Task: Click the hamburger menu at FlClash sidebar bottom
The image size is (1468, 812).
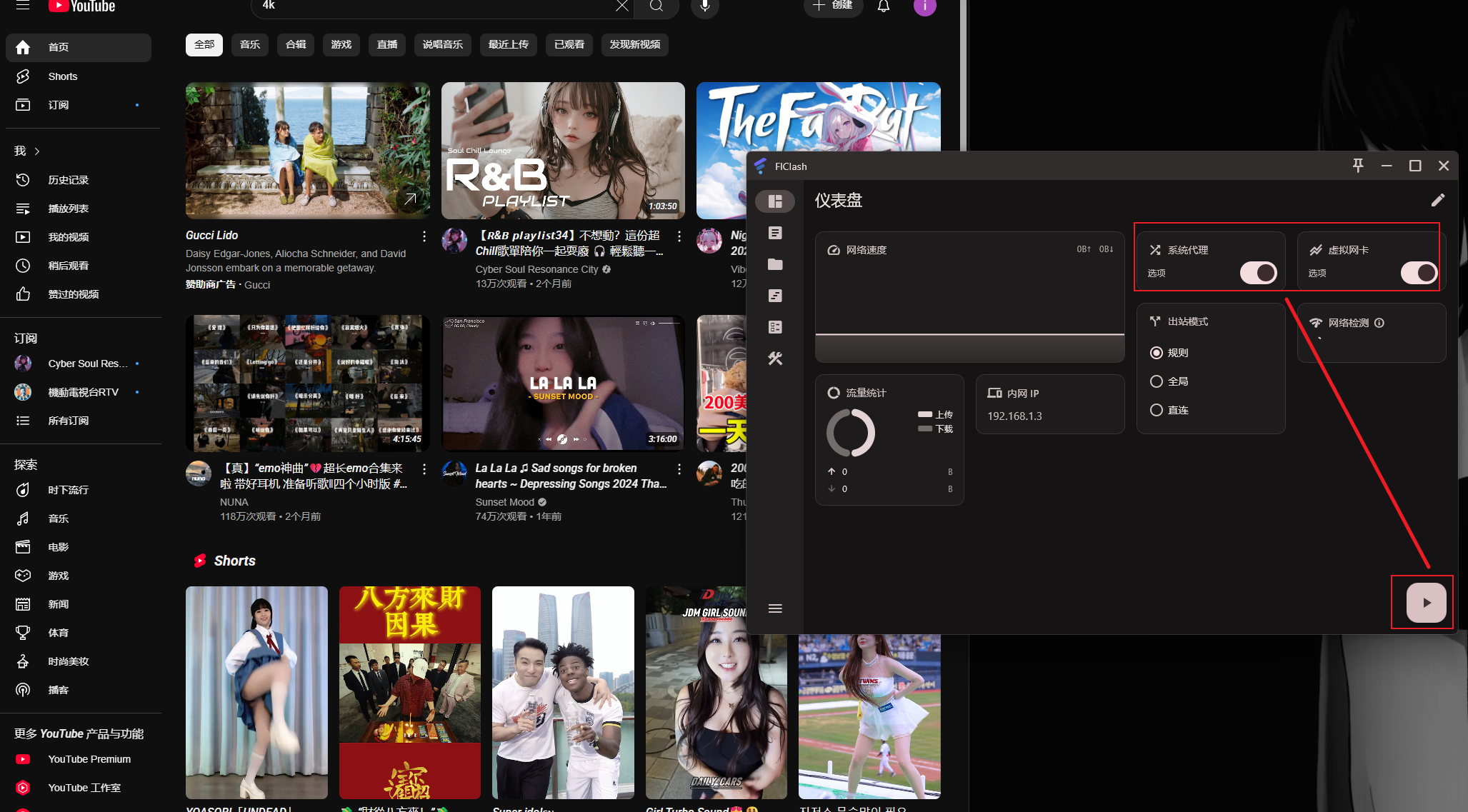Action: (x=775, y=608)
